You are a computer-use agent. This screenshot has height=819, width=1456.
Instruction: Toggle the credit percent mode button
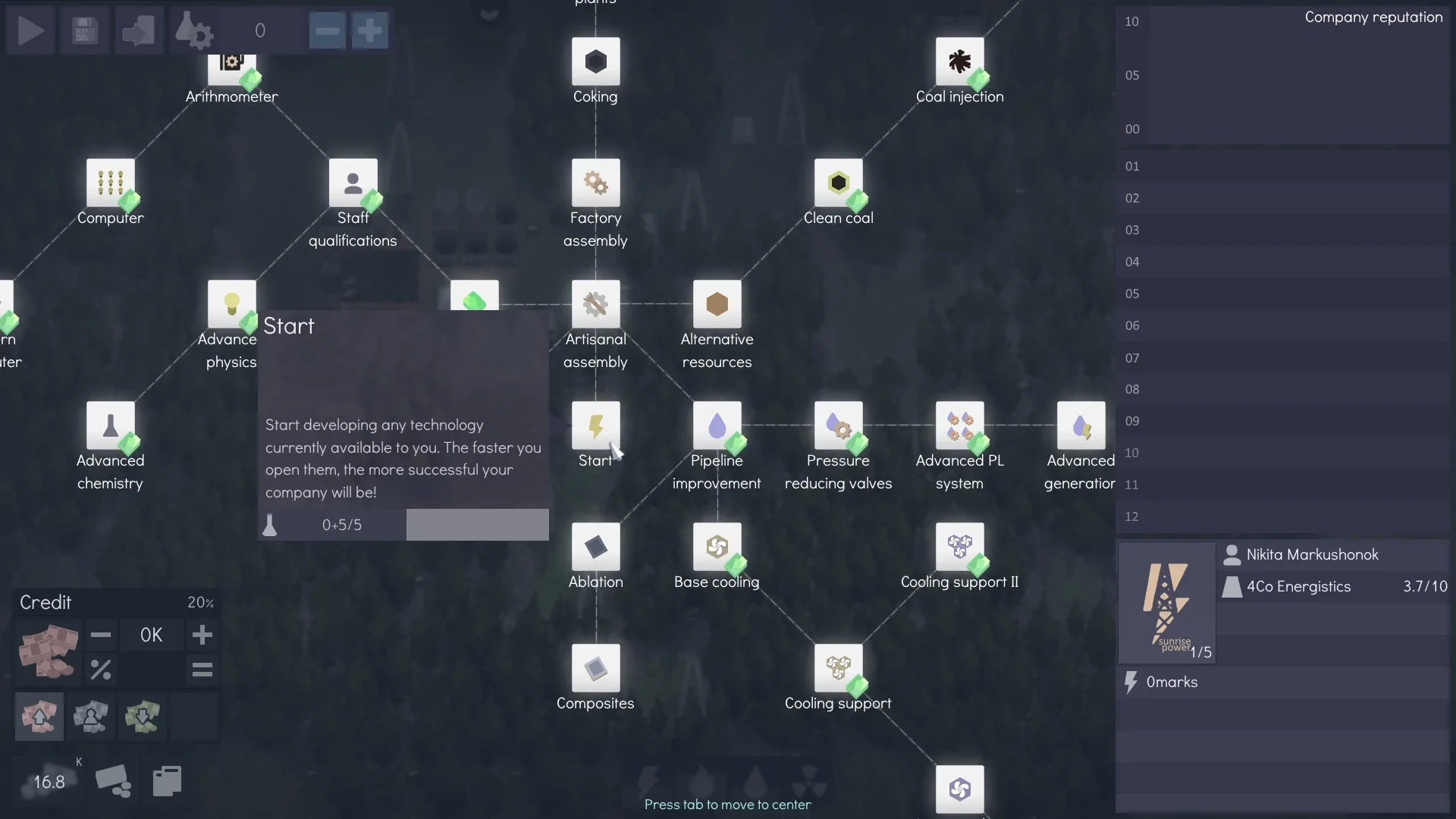click(x=101, y=670)
